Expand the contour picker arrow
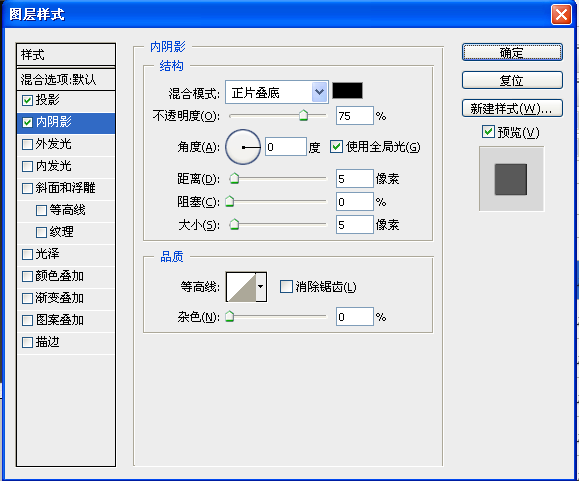The width and height of the screenshot is (579, 481). (261, 287)
